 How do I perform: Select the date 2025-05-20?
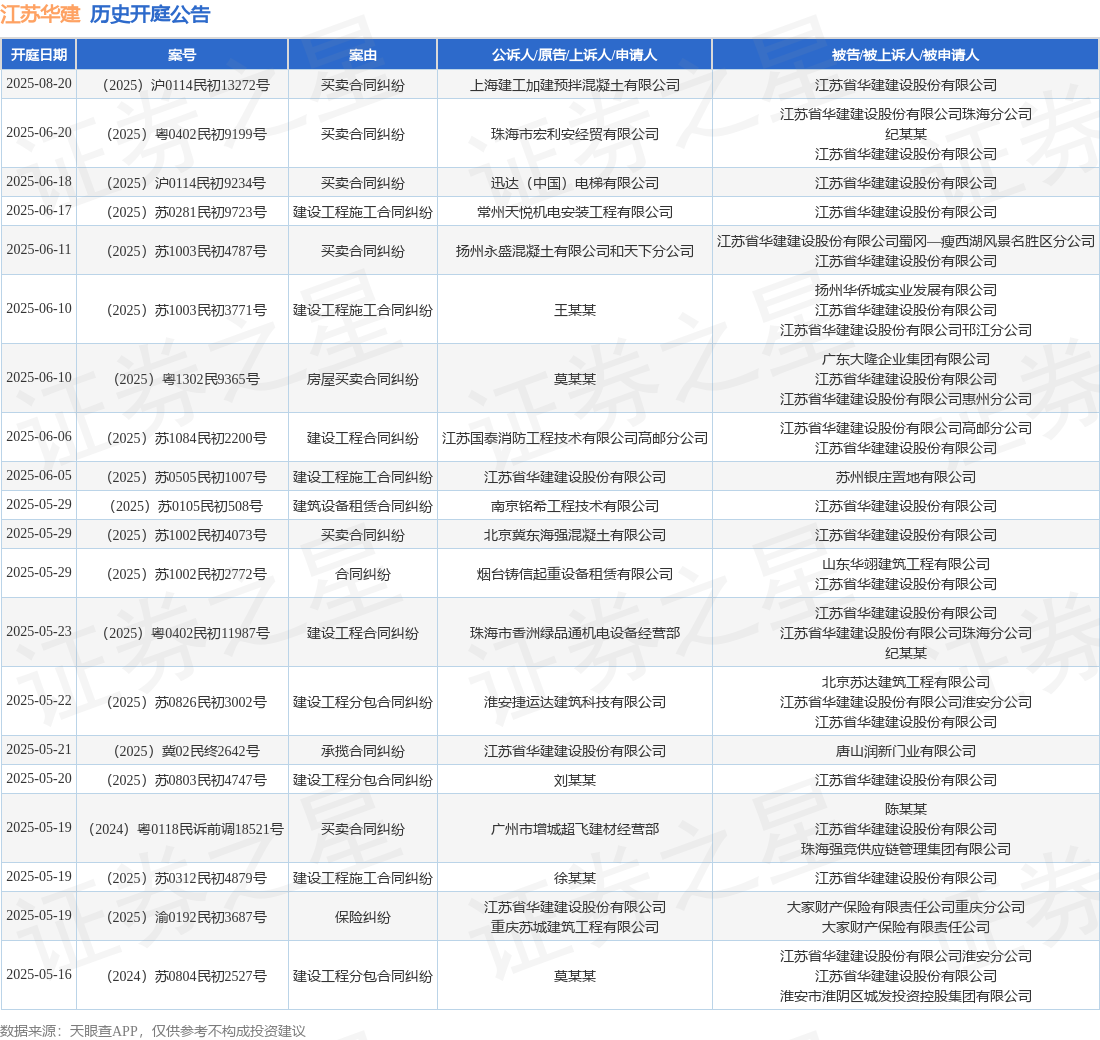coord(39,778)
